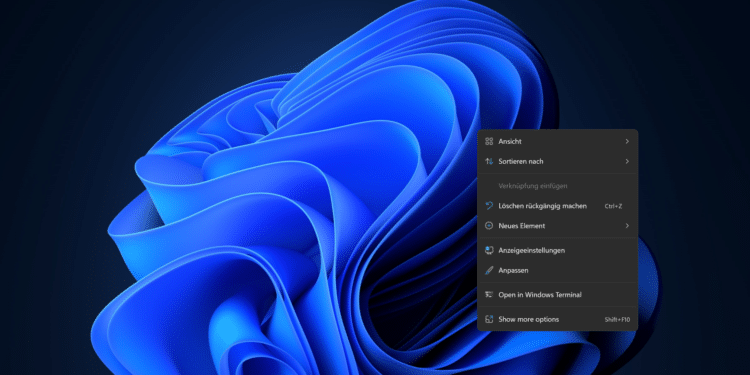Click the Sortieren nach arrows icon

tap(489, 161)
